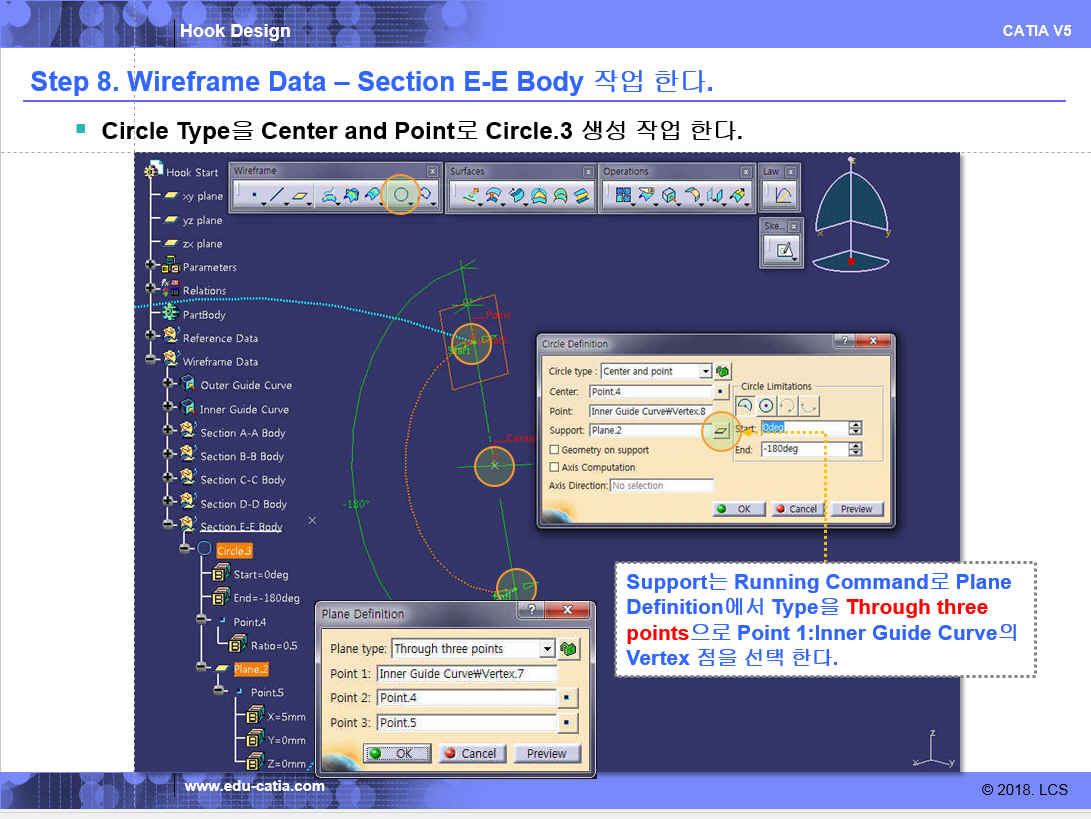Screen dimensions: 1091x819
Task: Check the Axis Computation checkbox
Action: pyautogui.click(x=555, y=467)
